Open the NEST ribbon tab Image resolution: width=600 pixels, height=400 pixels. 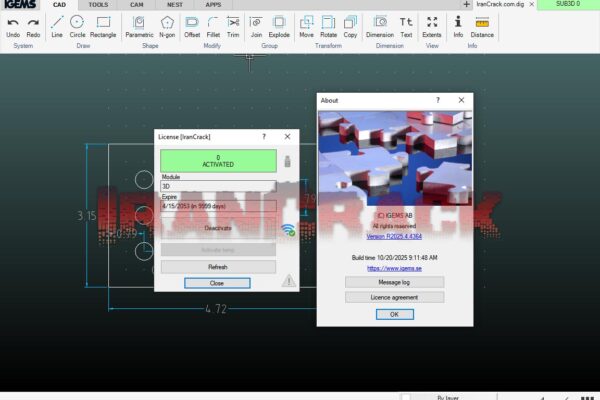tap(175, 5)
